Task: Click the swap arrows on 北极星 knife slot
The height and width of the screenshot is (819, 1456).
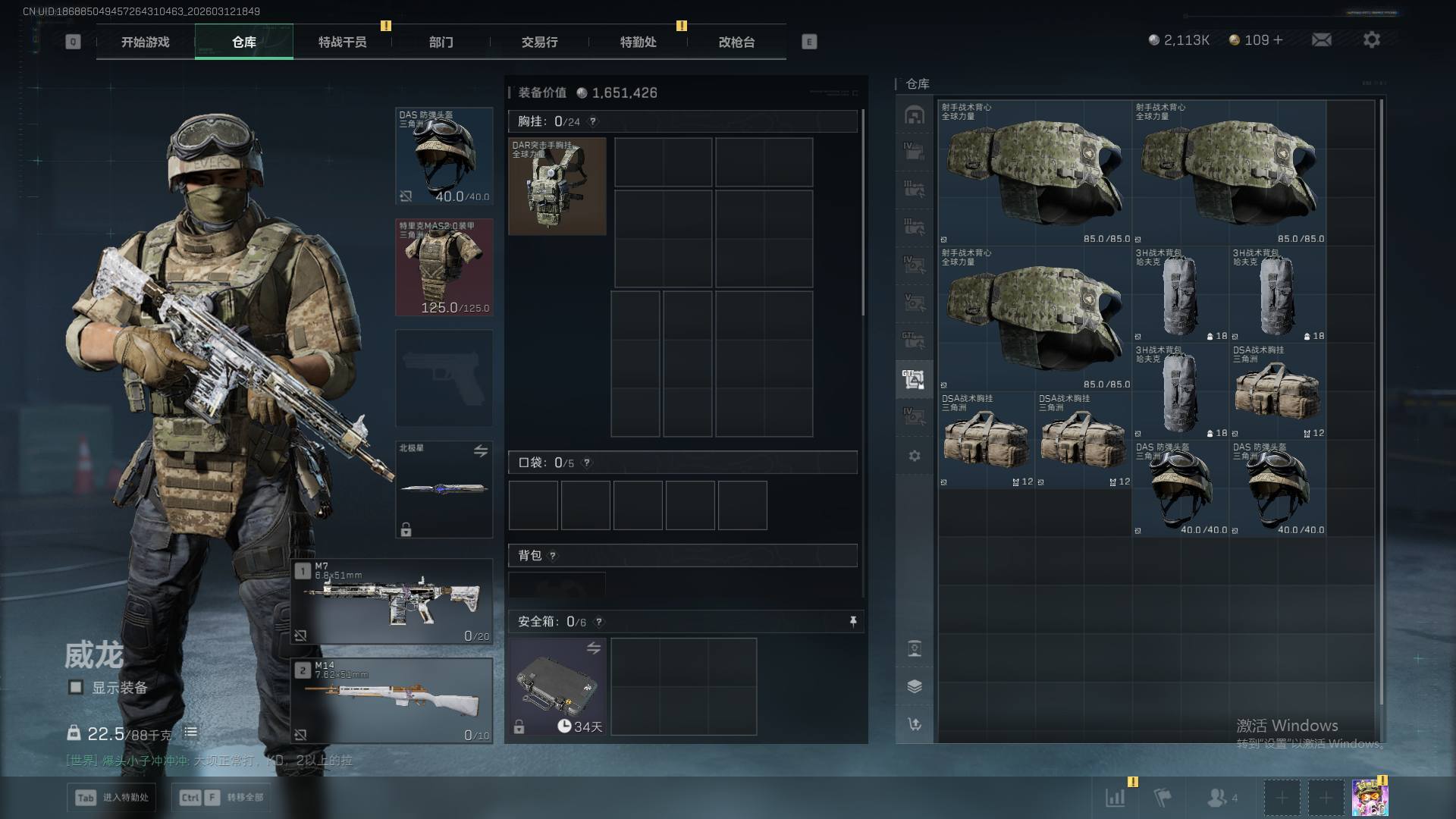Action: pos(480,451)
